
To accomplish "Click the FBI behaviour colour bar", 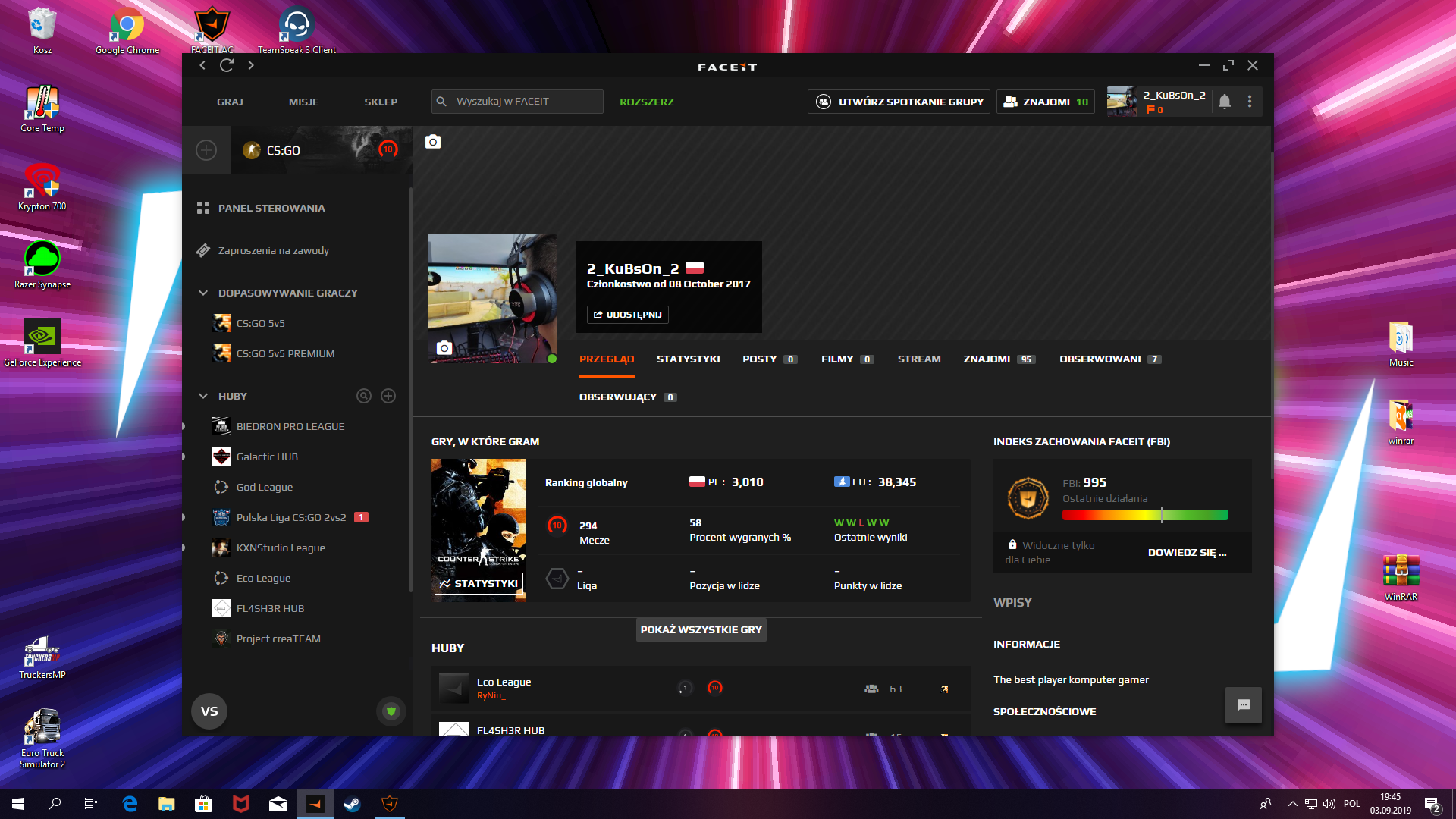I will (1145, 516).
